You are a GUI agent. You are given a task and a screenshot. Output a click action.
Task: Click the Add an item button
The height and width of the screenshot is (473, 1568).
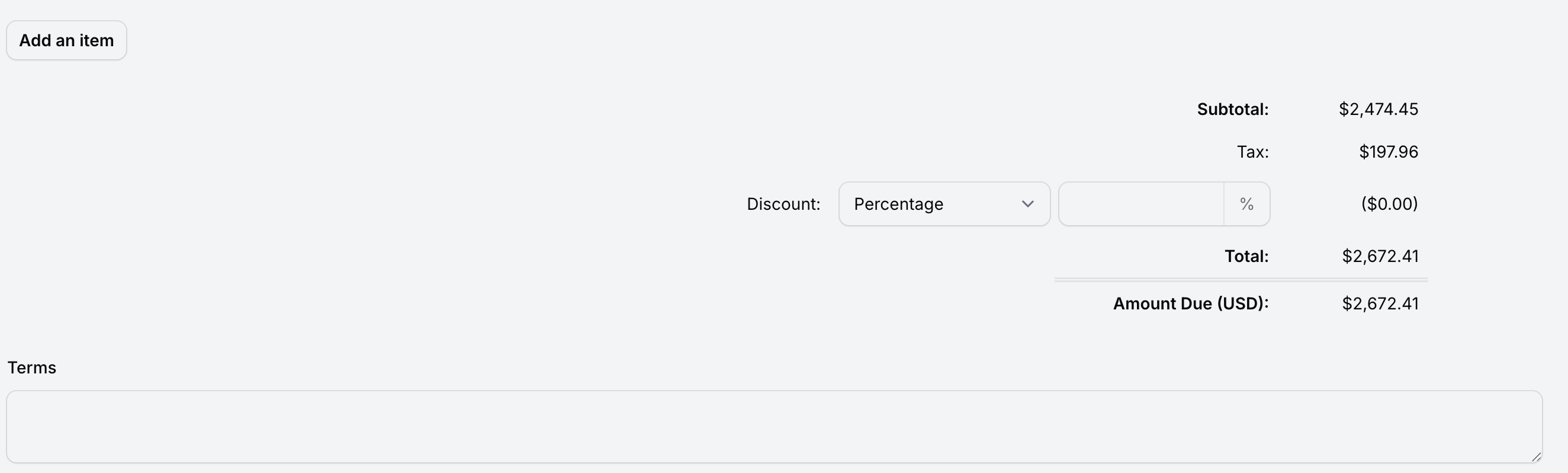(x=66, y=40)
